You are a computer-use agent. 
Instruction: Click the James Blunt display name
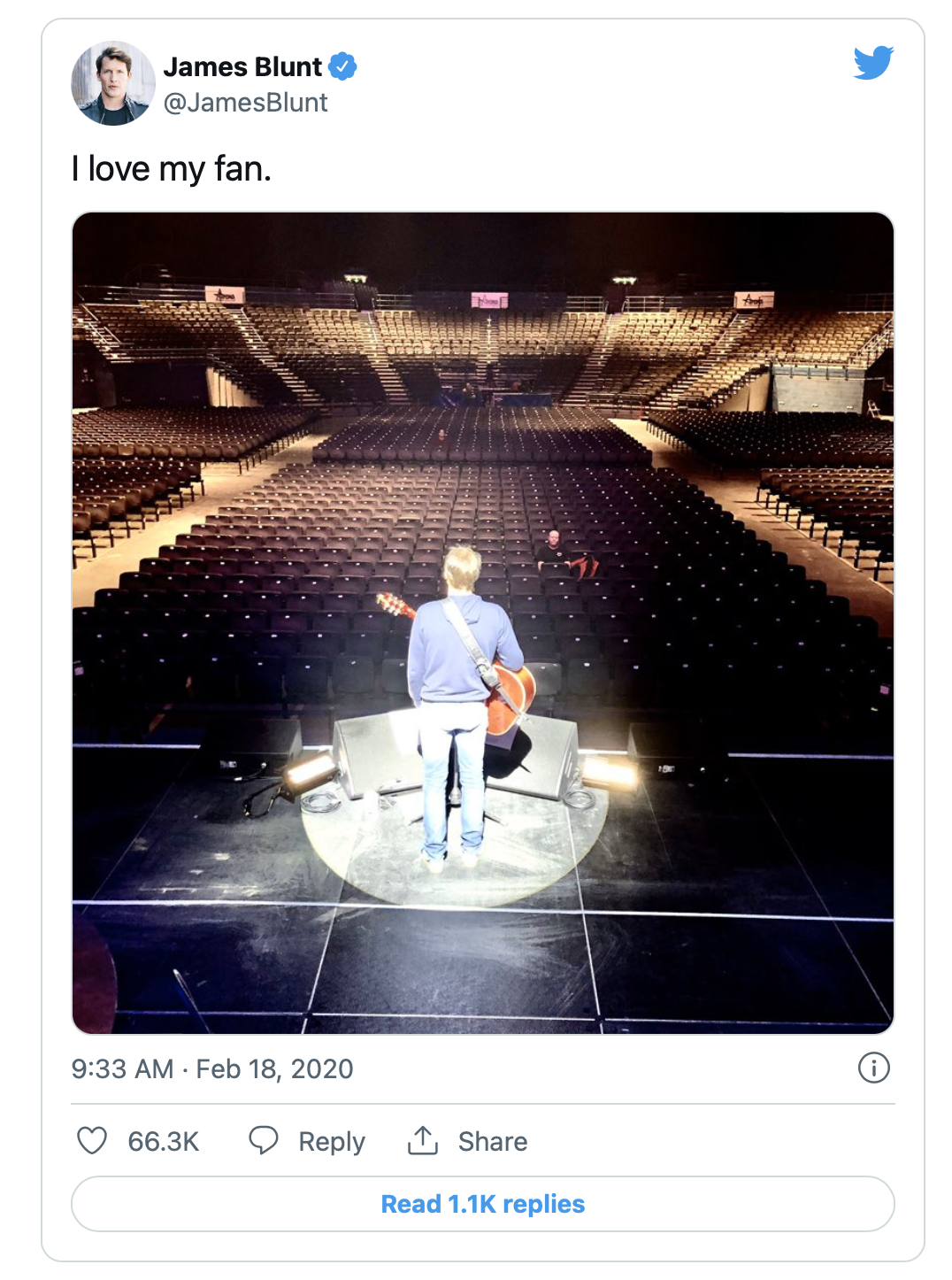(x=242, y=66)
